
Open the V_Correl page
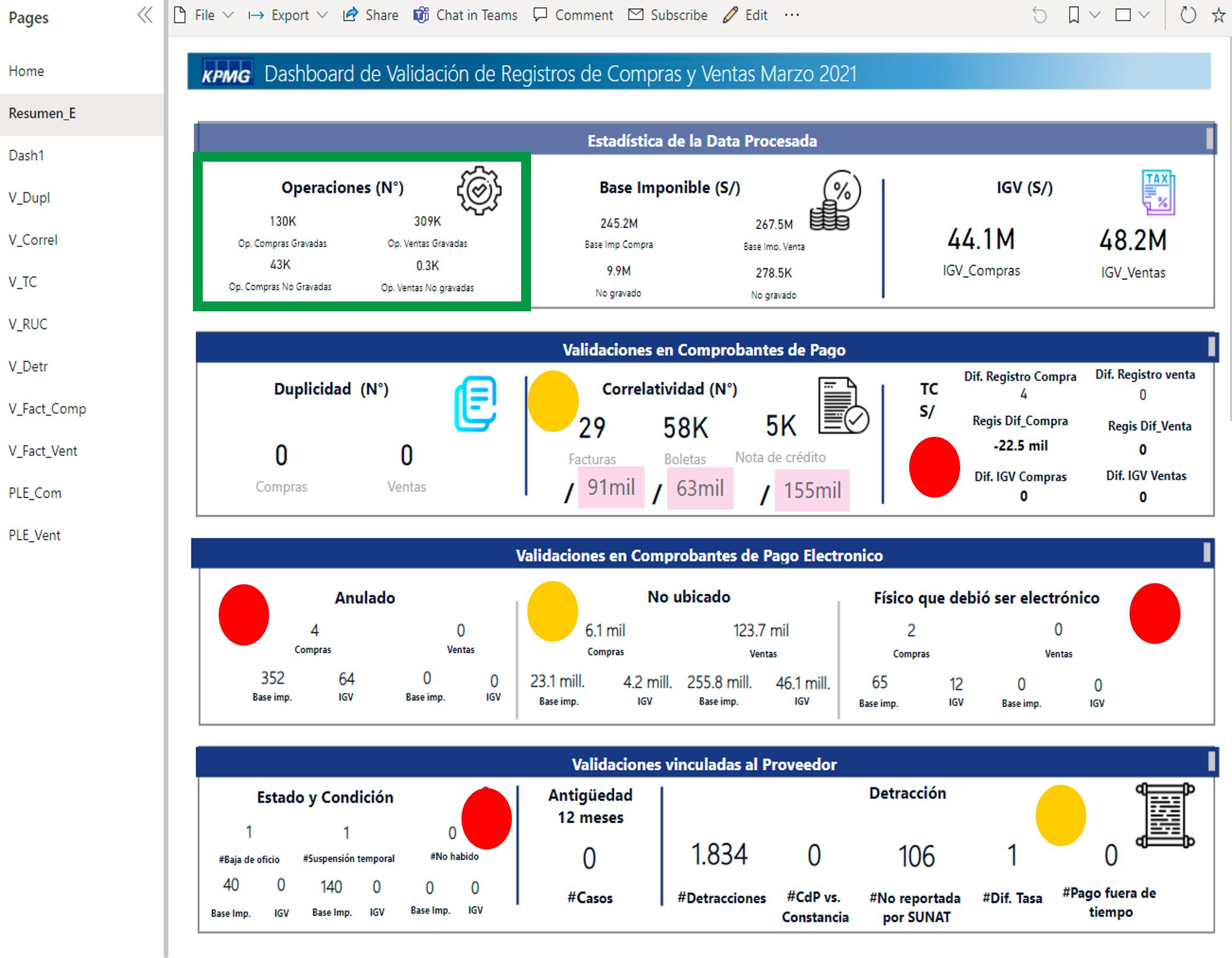33,240
